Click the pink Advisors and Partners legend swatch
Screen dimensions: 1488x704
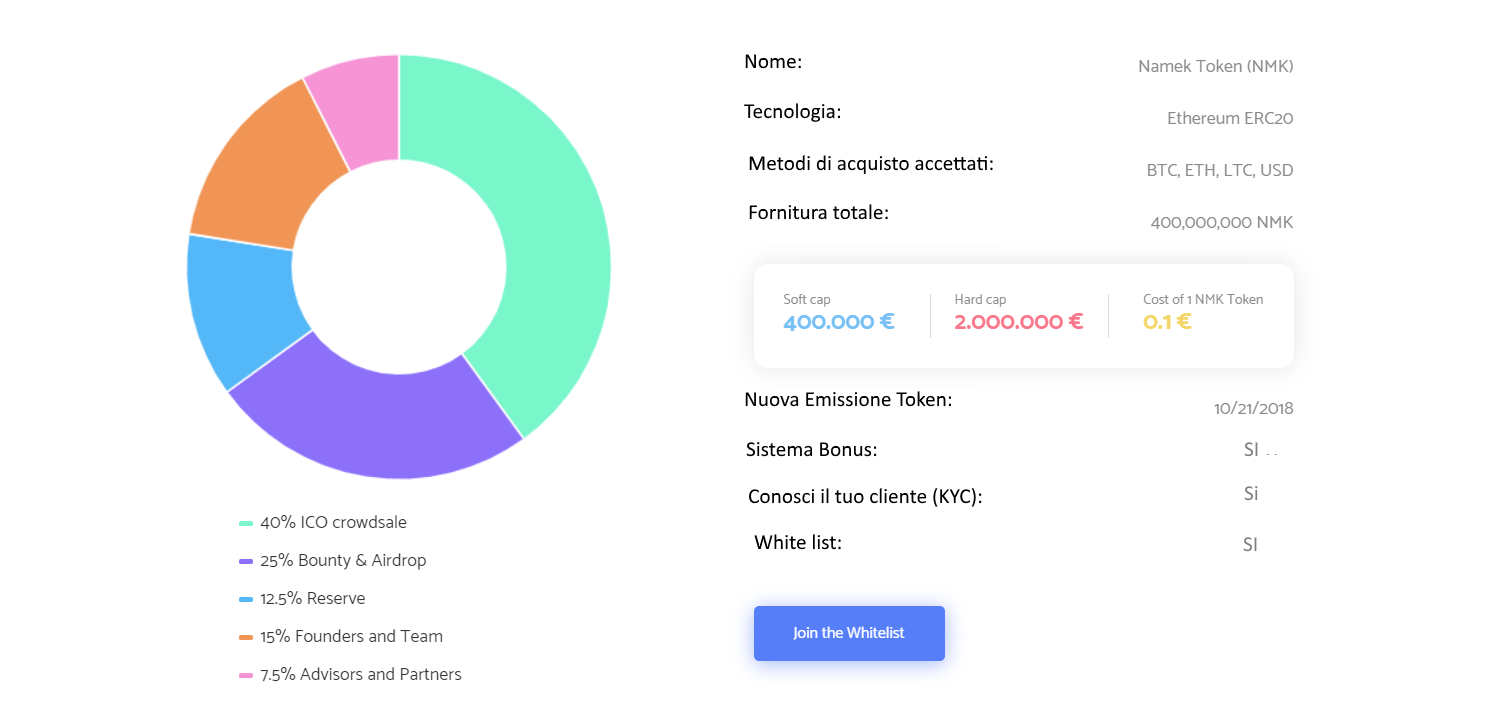[x=246, y=675]
